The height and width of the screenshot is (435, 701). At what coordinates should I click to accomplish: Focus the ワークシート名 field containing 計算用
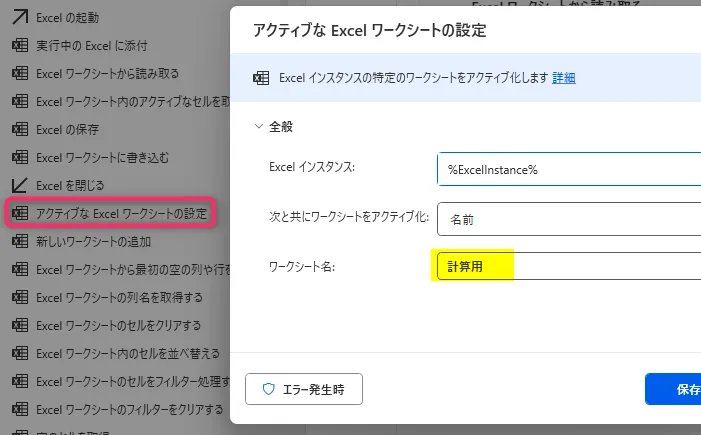pos(568,267)
